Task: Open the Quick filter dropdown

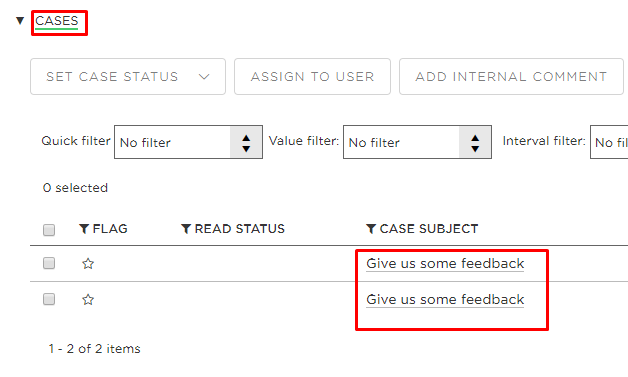Action: (x=188, y=142)
